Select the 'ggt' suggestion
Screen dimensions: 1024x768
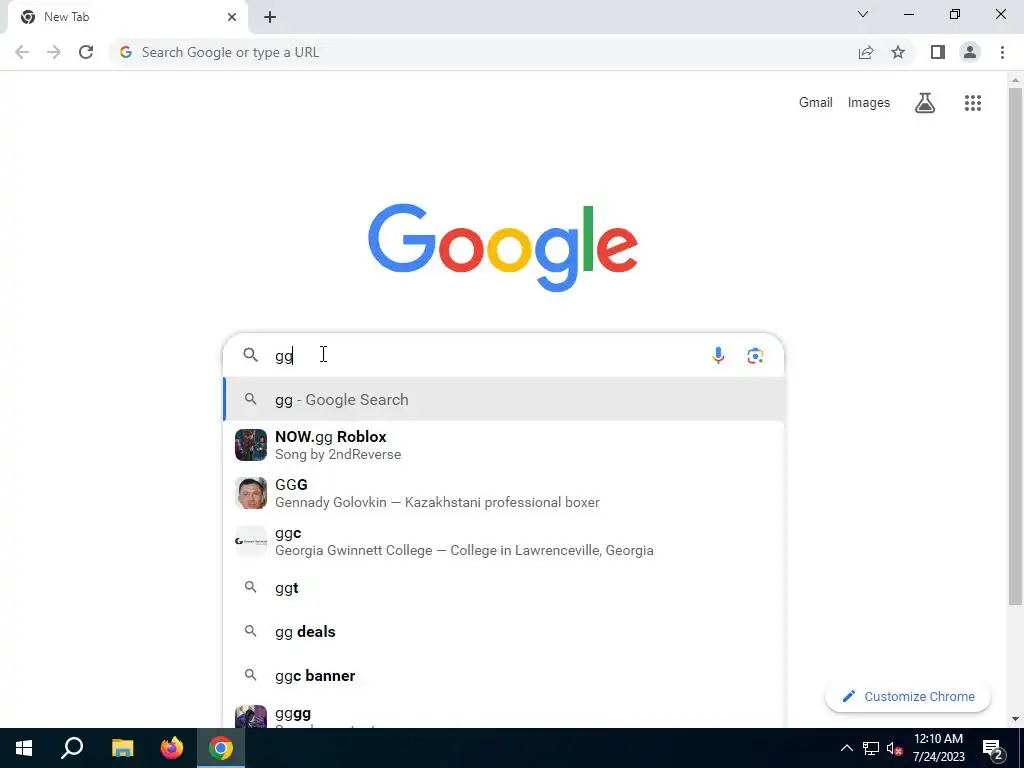tap(504, 588)
